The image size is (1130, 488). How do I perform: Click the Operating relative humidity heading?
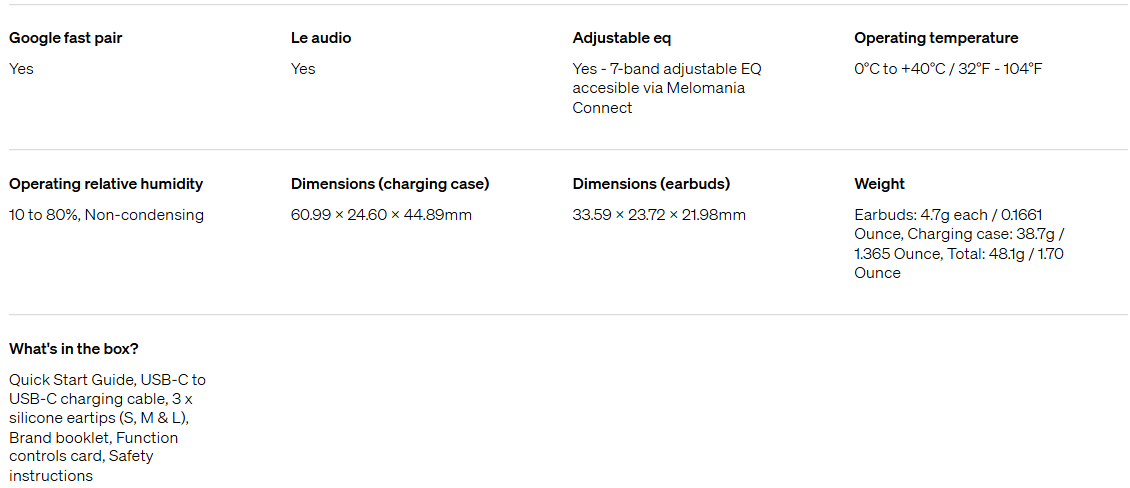coord(106,184)
